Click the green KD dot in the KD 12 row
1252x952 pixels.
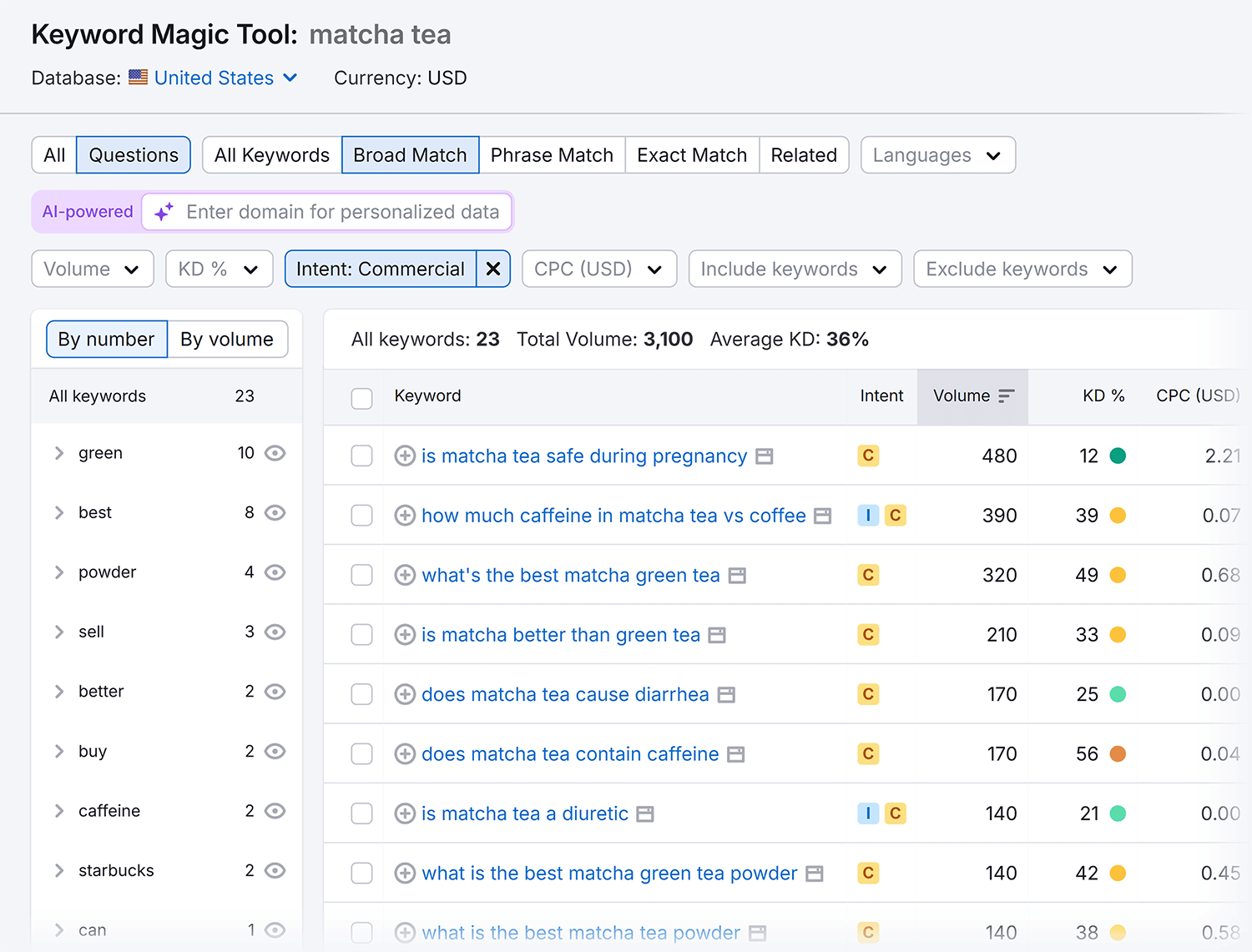pyautogui.click(x=1118, y=456)
